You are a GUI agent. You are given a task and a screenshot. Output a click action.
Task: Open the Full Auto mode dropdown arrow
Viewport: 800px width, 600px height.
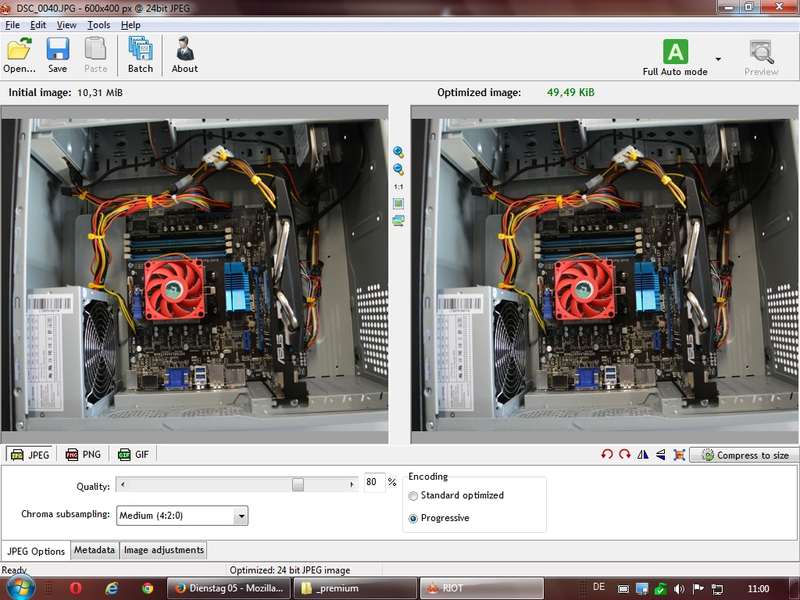[x=718, y=59]
